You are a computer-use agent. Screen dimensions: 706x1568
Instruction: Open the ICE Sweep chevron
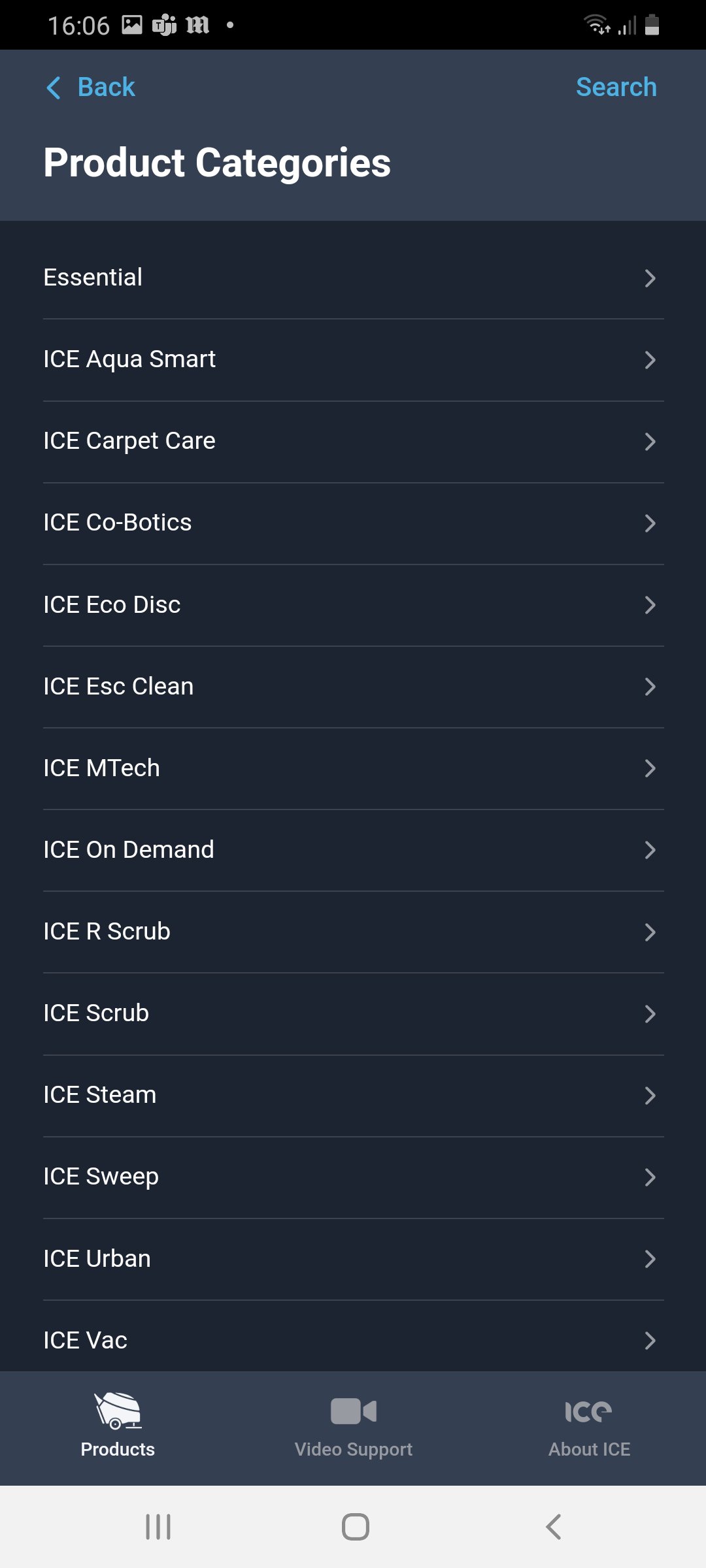pos(650,1177)
